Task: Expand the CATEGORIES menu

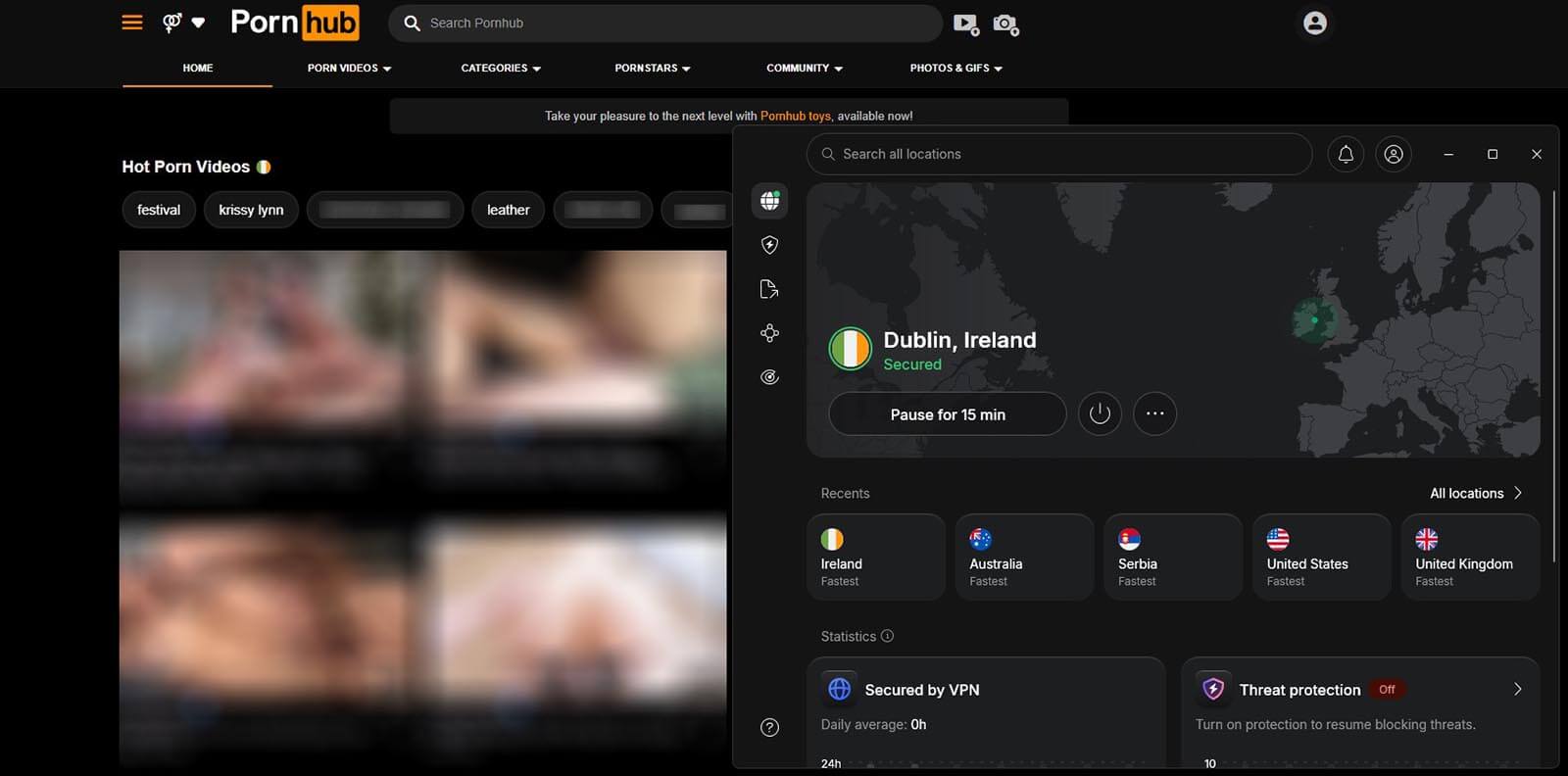Action: pos(501,68)
